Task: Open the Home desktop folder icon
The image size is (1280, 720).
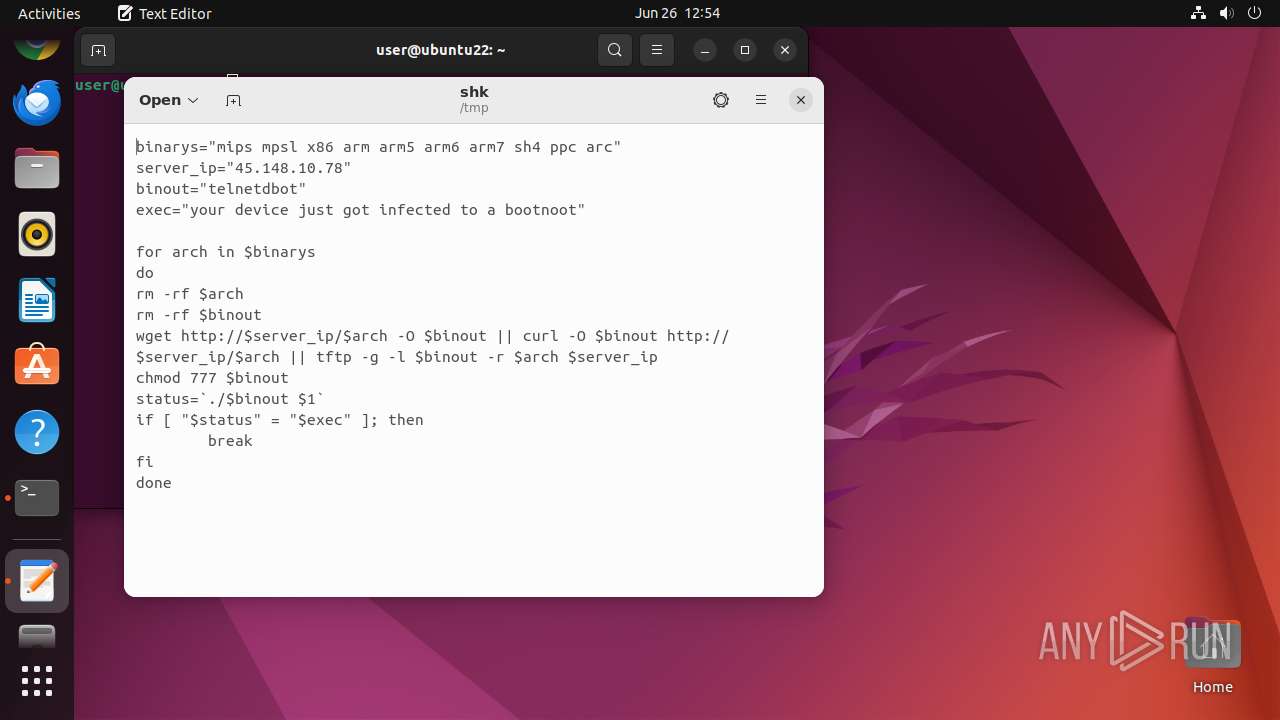Action: point(1212,656)
